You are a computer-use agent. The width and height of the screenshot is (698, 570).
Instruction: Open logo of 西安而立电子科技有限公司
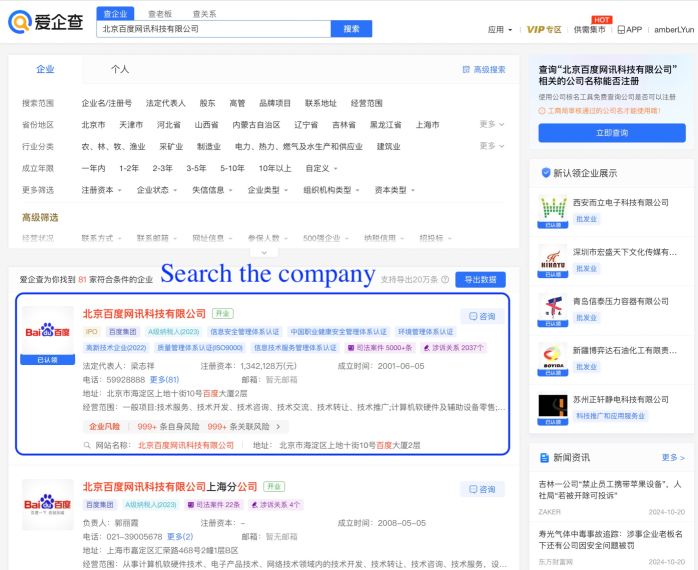(553, 211)
